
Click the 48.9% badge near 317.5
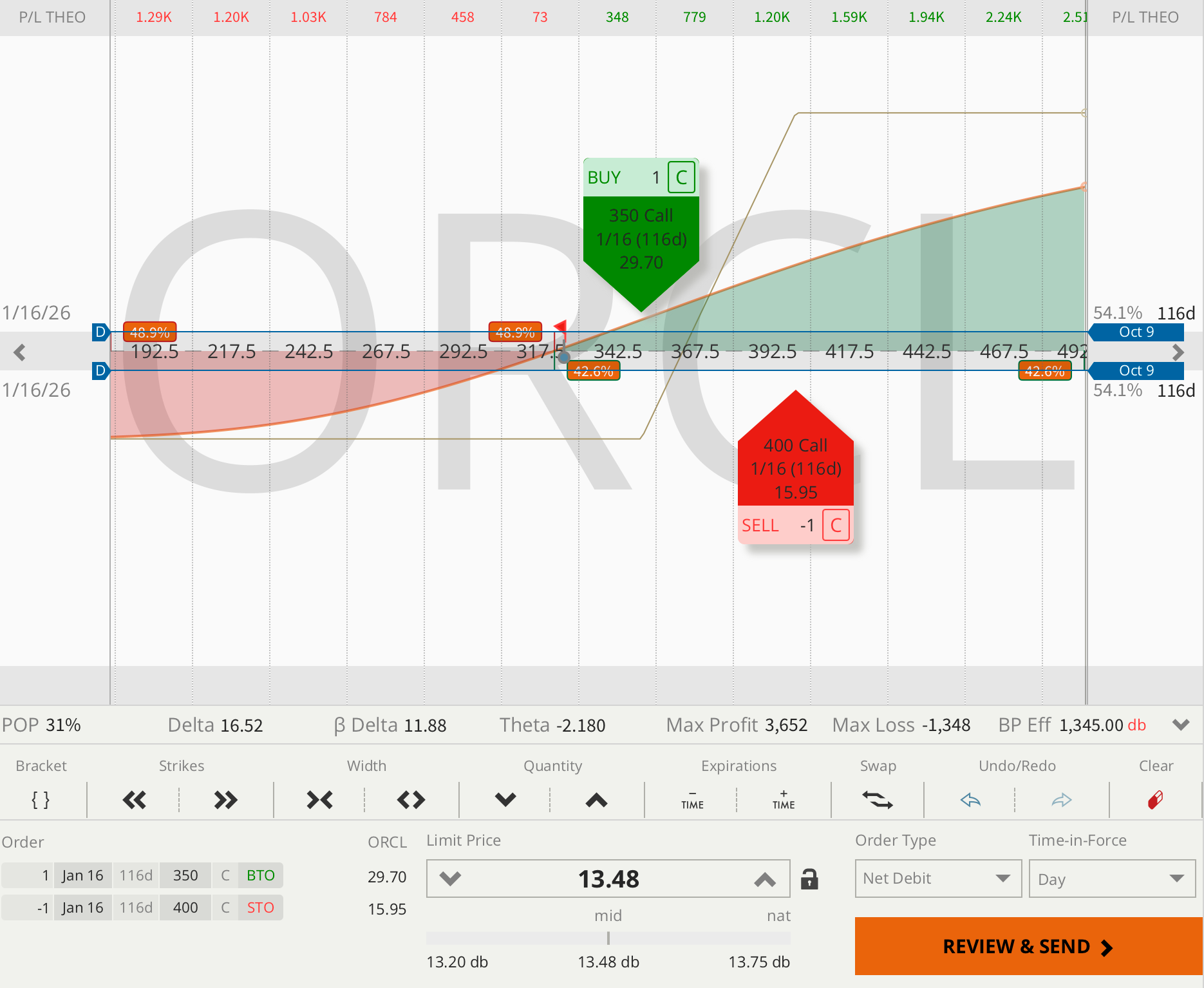click(515, 332)
